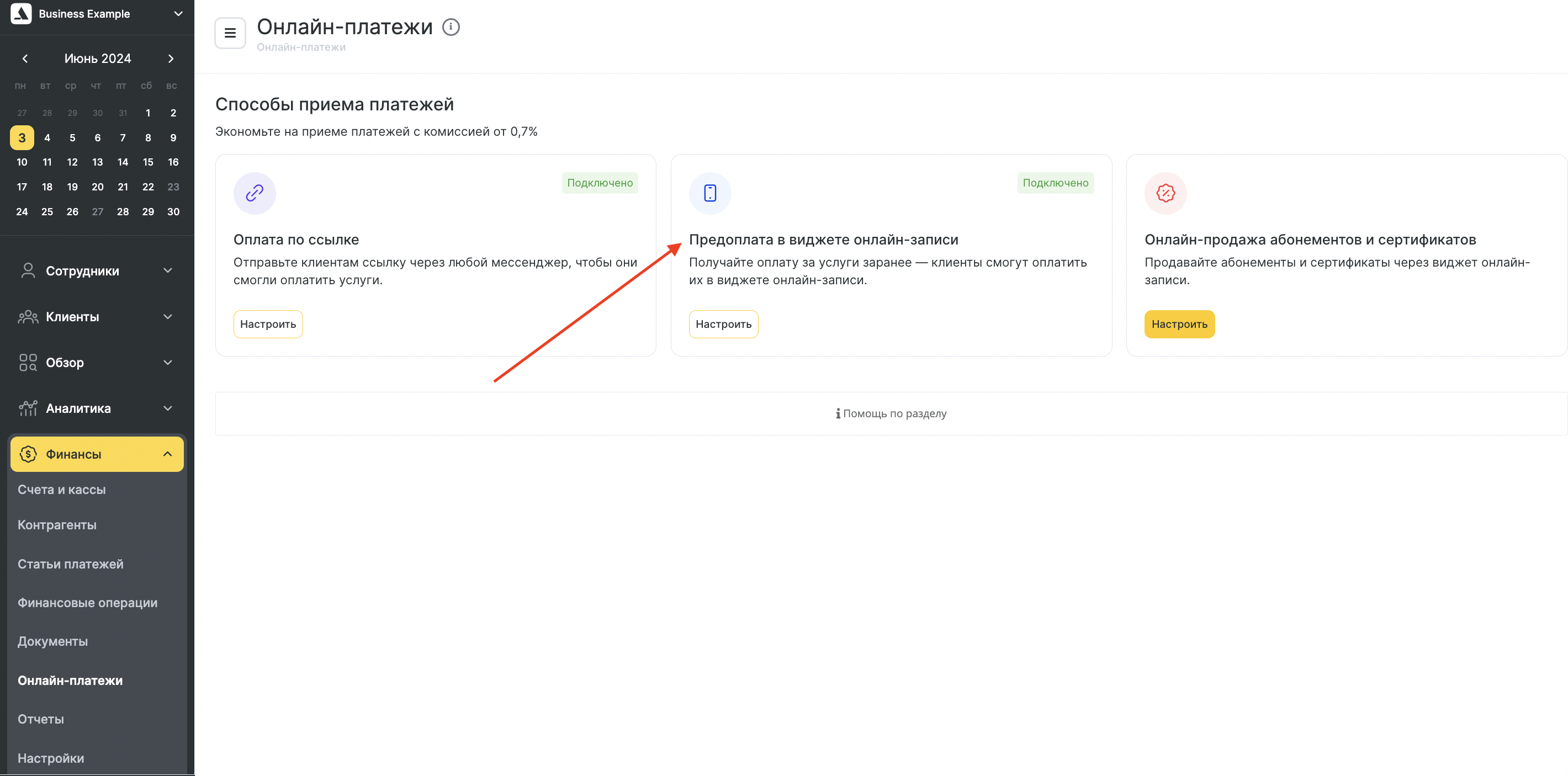1568x776 pixels.
Task: Select June 15 in calendar
Action: click(148, 162)
